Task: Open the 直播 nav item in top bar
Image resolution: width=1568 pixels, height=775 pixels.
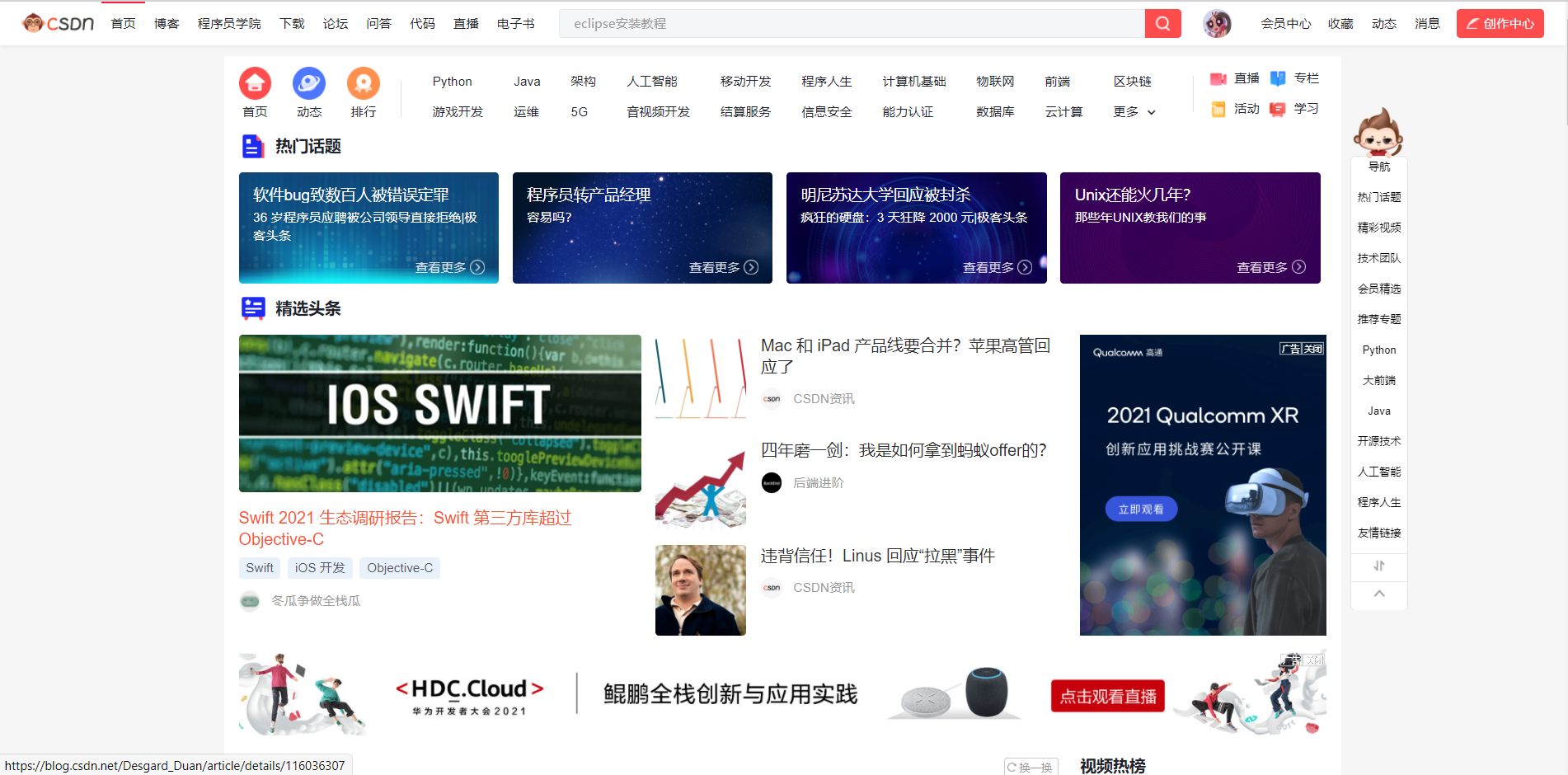Action: tap(466, 24)
